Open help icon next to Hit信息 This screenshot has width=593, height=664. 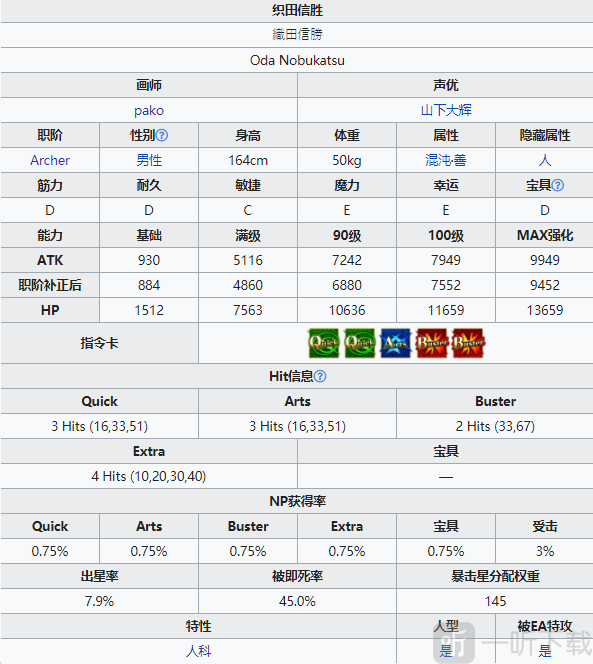click(320, 376)
